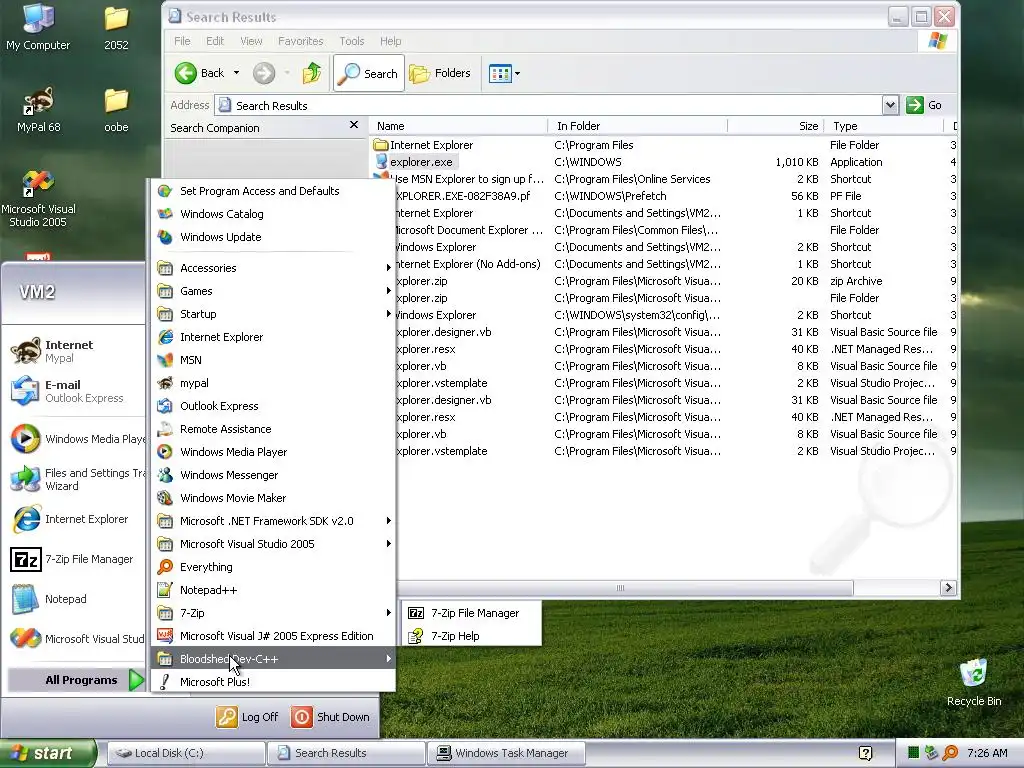Open Remote Assistance
This screenshot has height=768, width=1024.
point(273,428)
